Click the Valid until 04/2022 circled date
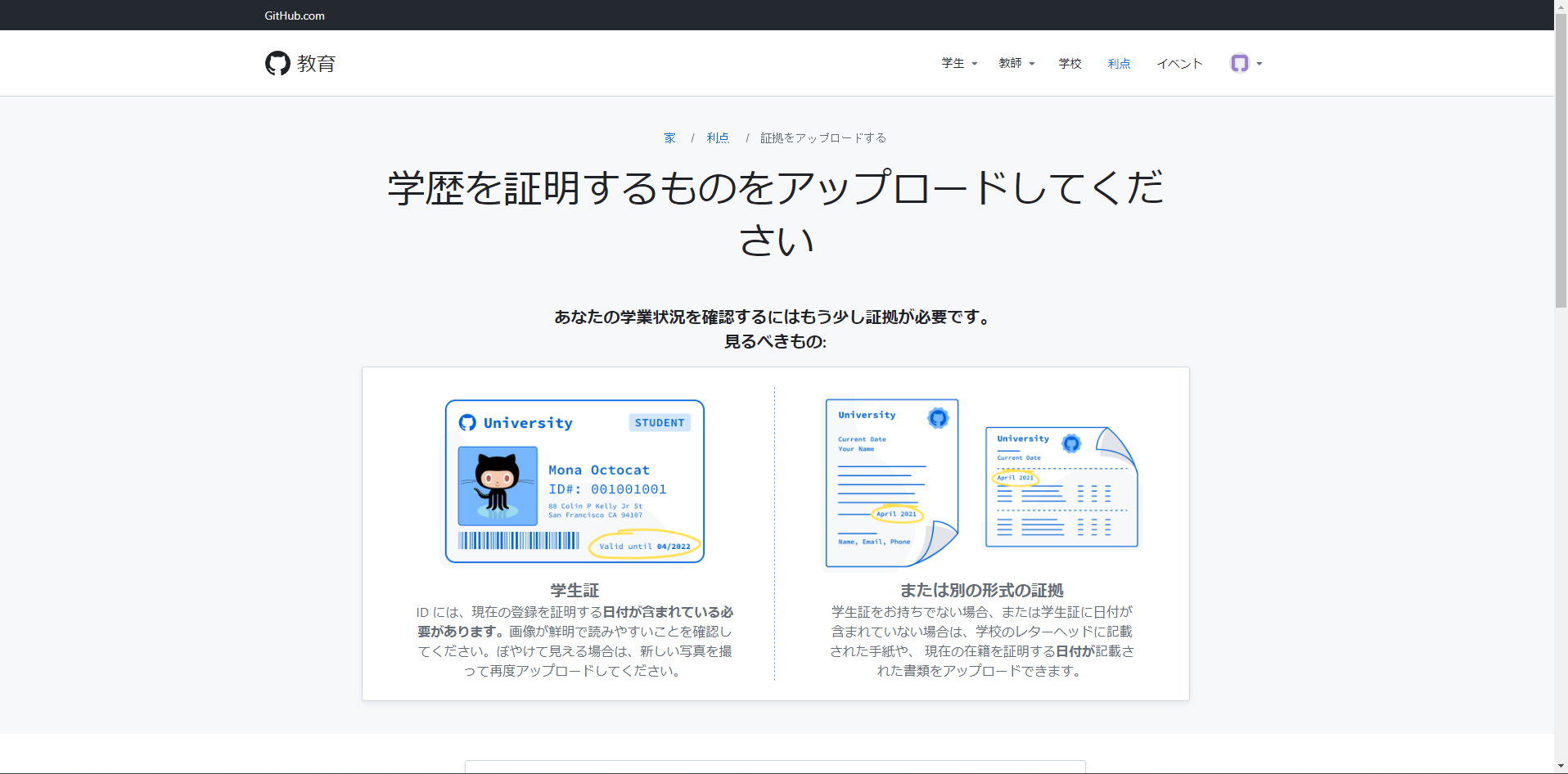 (645, 546)
